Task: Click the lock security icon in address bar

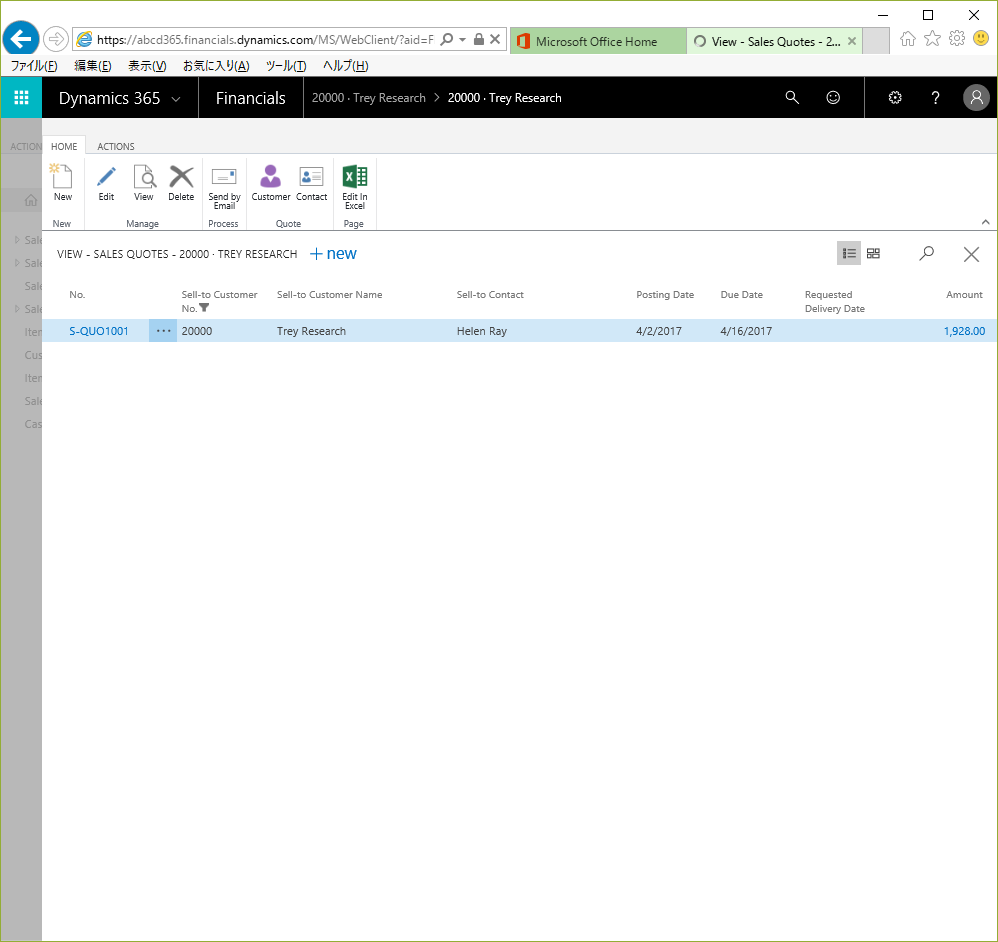Action: 479,39
